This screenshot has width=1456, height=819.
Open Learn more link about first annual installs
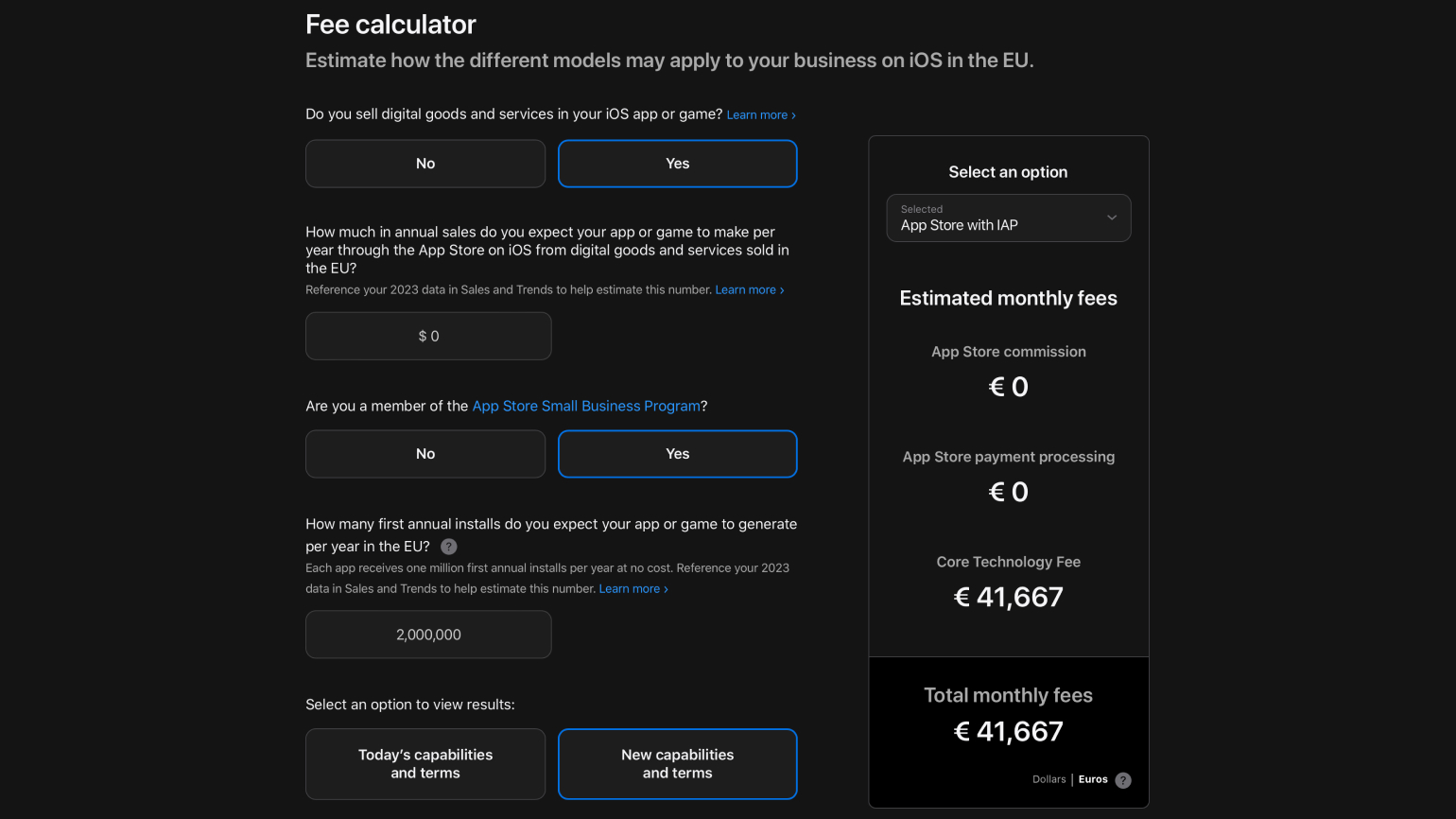pos(633,589)
